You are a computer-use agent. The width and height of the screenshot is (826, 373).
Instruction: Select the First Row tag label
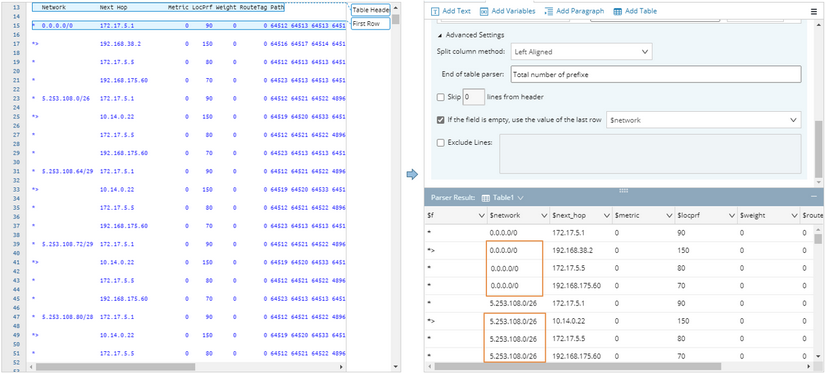[370, 24]
